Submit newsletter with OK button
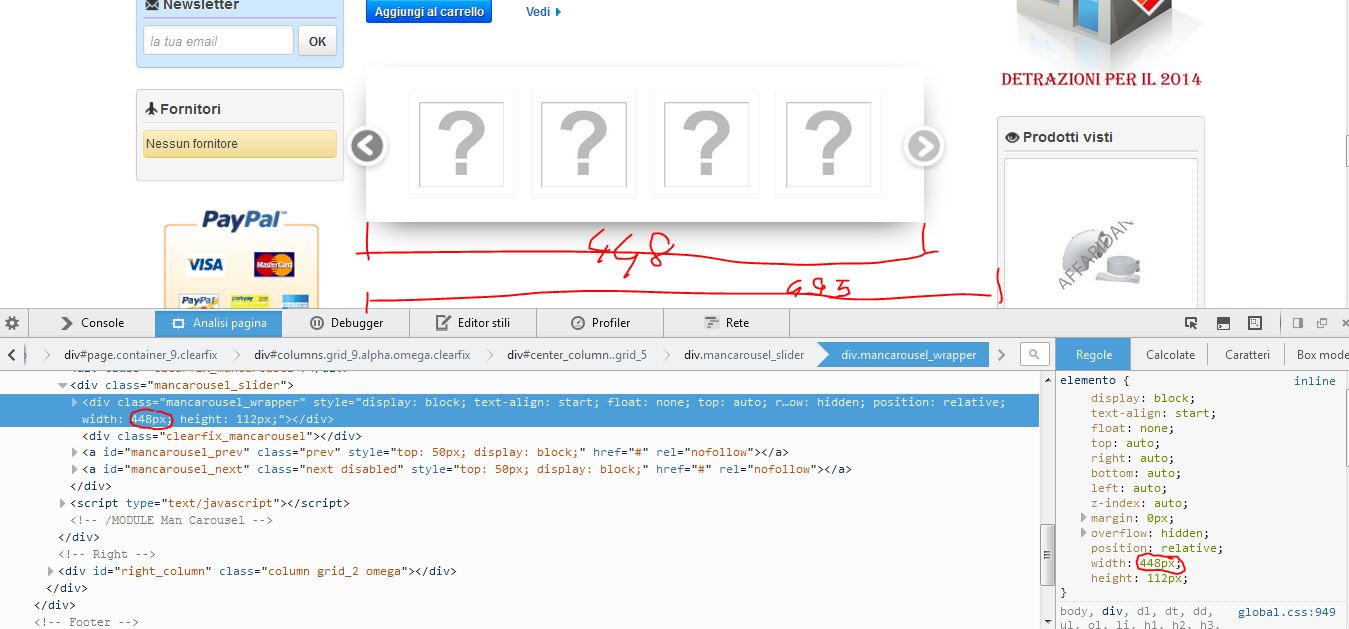 [317, 41]
